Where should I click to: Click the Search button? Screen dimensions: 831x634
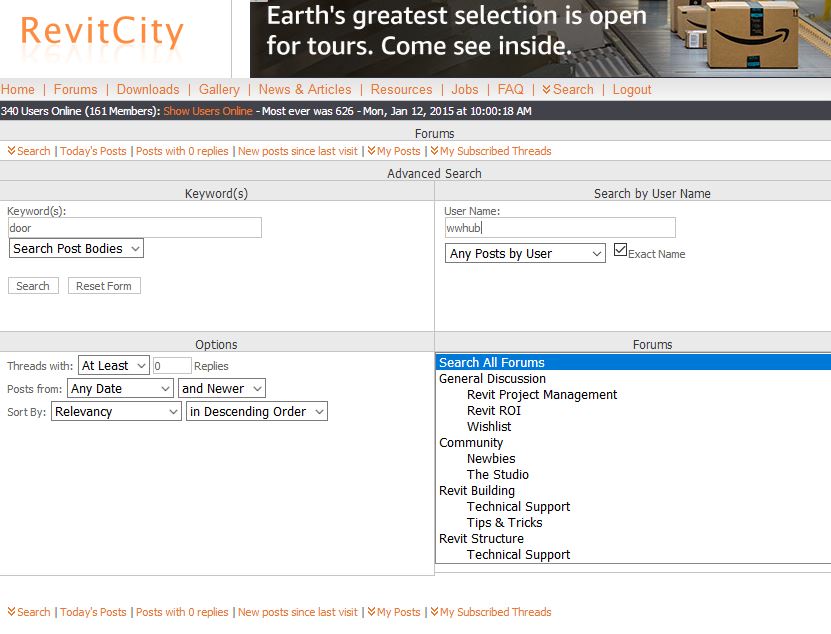pos(33,286)
